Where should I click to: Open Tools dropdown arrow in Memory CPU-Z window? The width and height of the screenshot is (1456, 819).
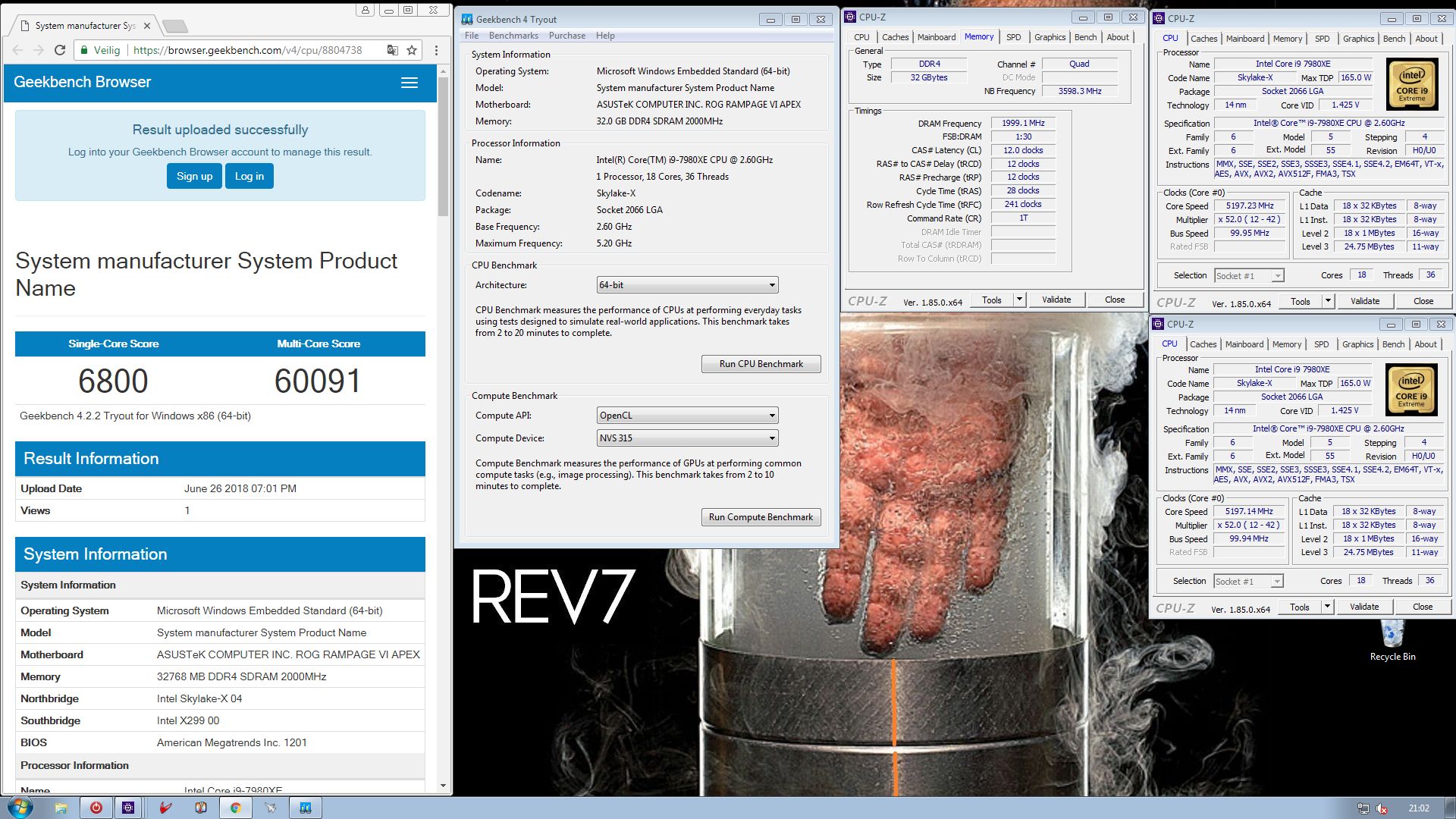click(1019, 300)
